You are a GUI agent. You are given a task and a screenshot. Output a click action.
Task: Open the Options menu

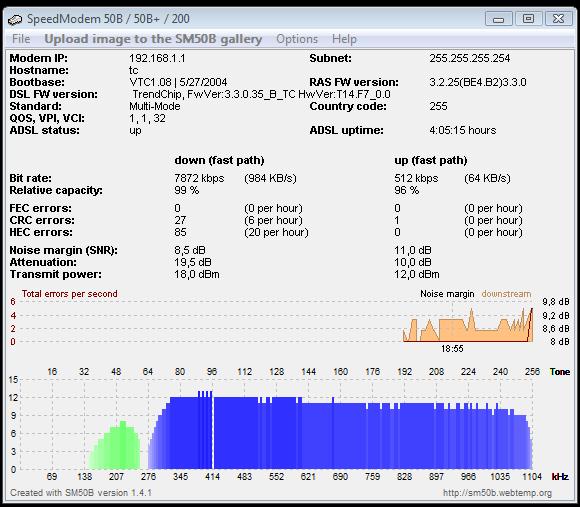(x=297, y=39)
